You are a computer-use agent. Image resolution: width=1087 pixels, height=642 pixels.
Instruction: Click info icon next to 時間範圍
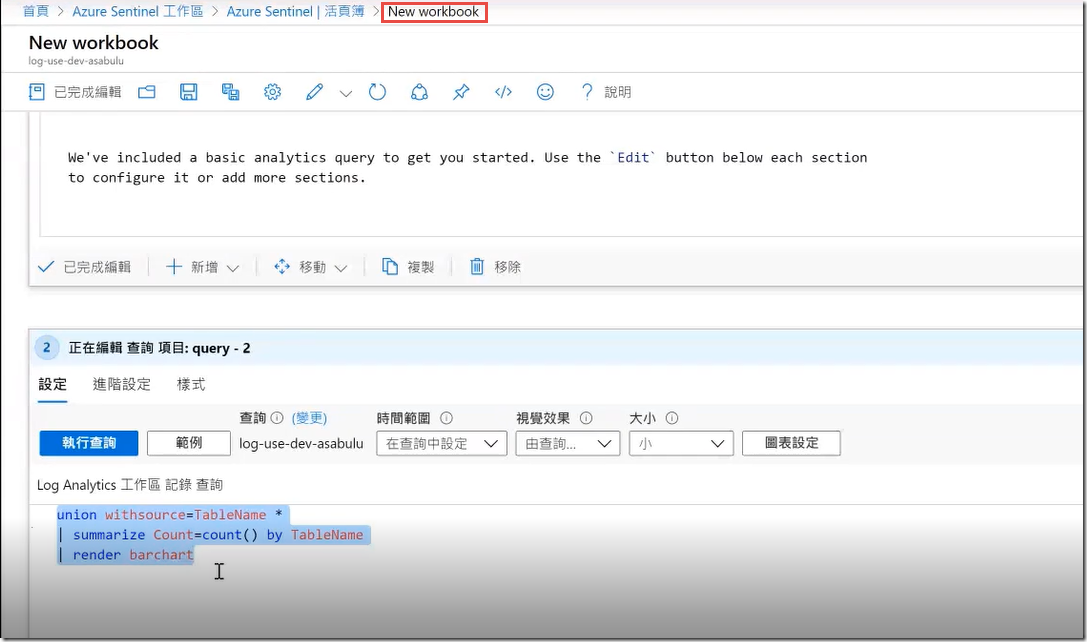click(x=446, y=418)
